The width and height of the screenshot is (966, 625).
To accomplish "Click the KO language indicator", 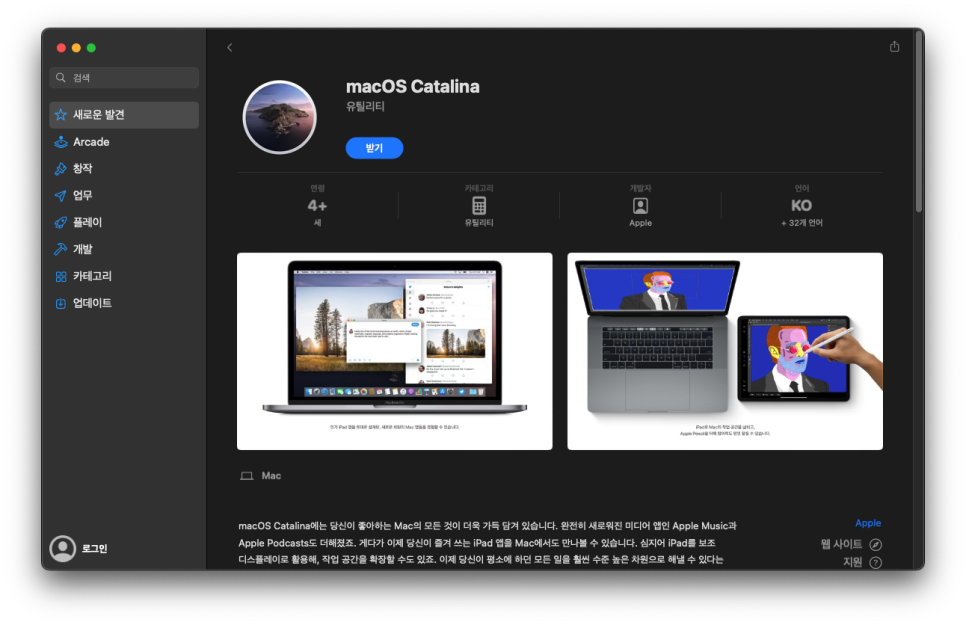I will click(x=802, y=206).
